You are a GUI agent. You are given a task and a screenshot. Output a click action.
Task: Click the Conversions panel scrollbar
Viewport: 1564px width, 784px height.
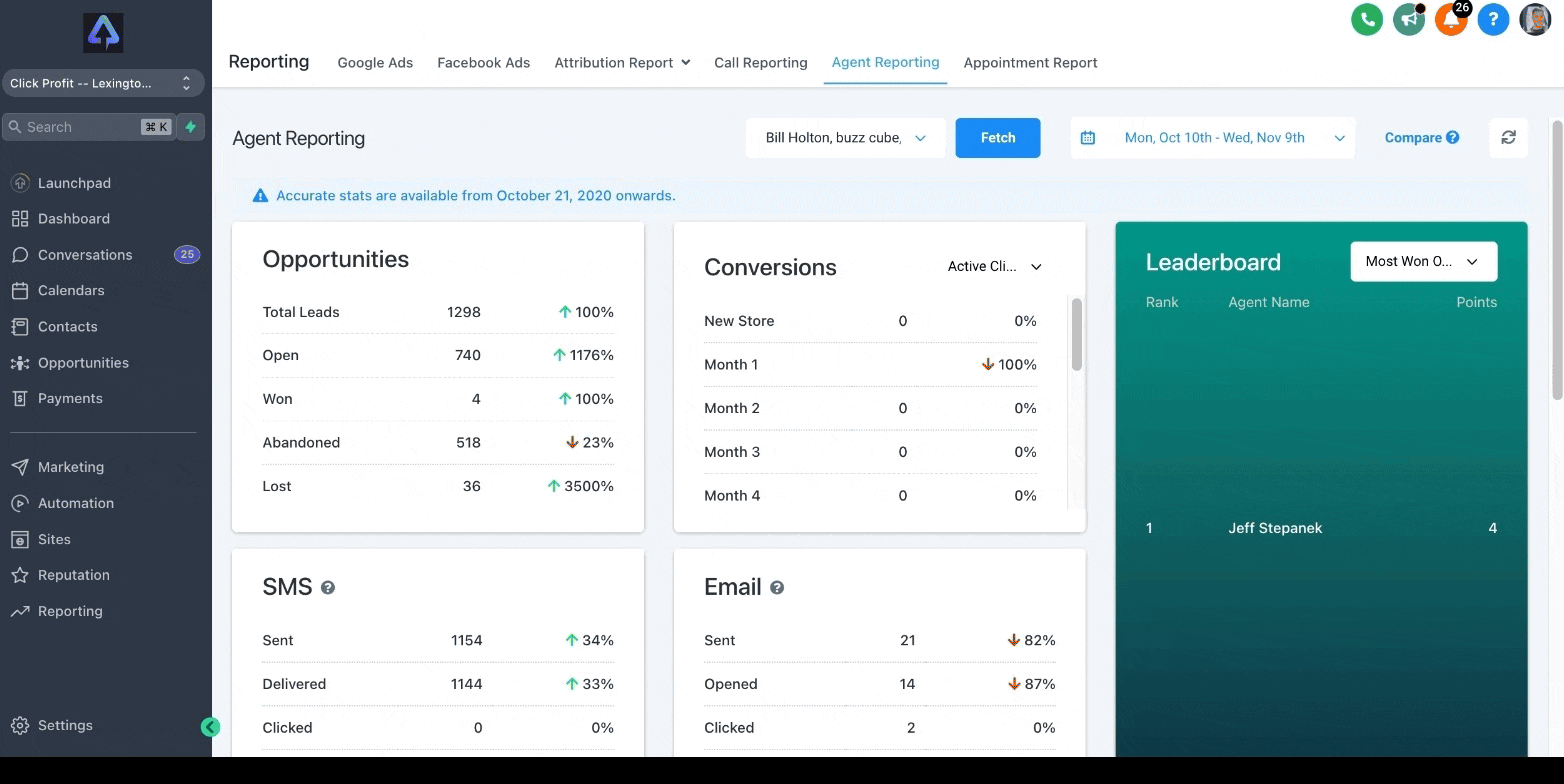pyautogui.click(x=1077, y=334)
